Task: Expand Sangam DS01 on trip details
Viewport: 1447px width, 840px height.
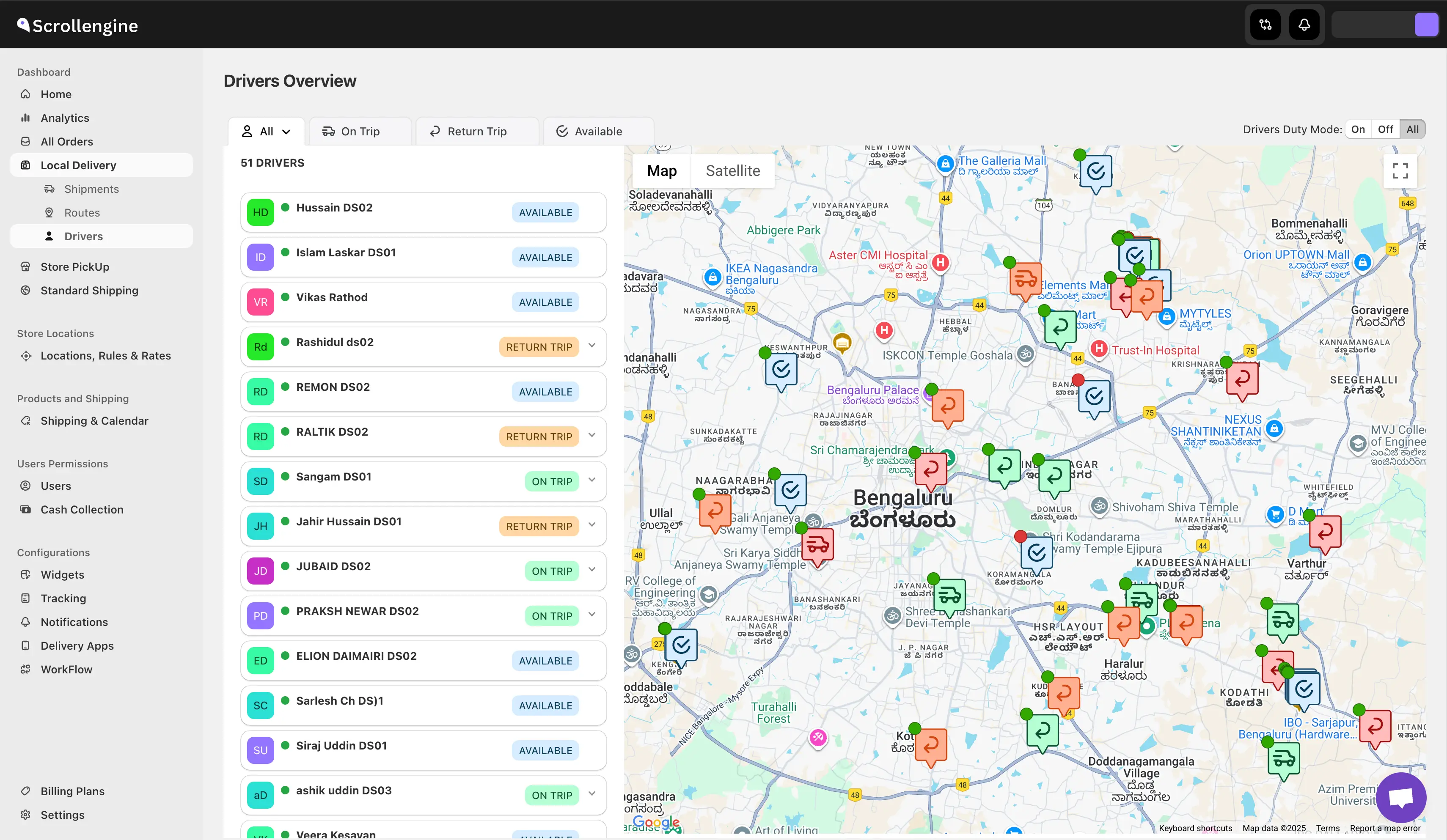Action: coord(592,480)
